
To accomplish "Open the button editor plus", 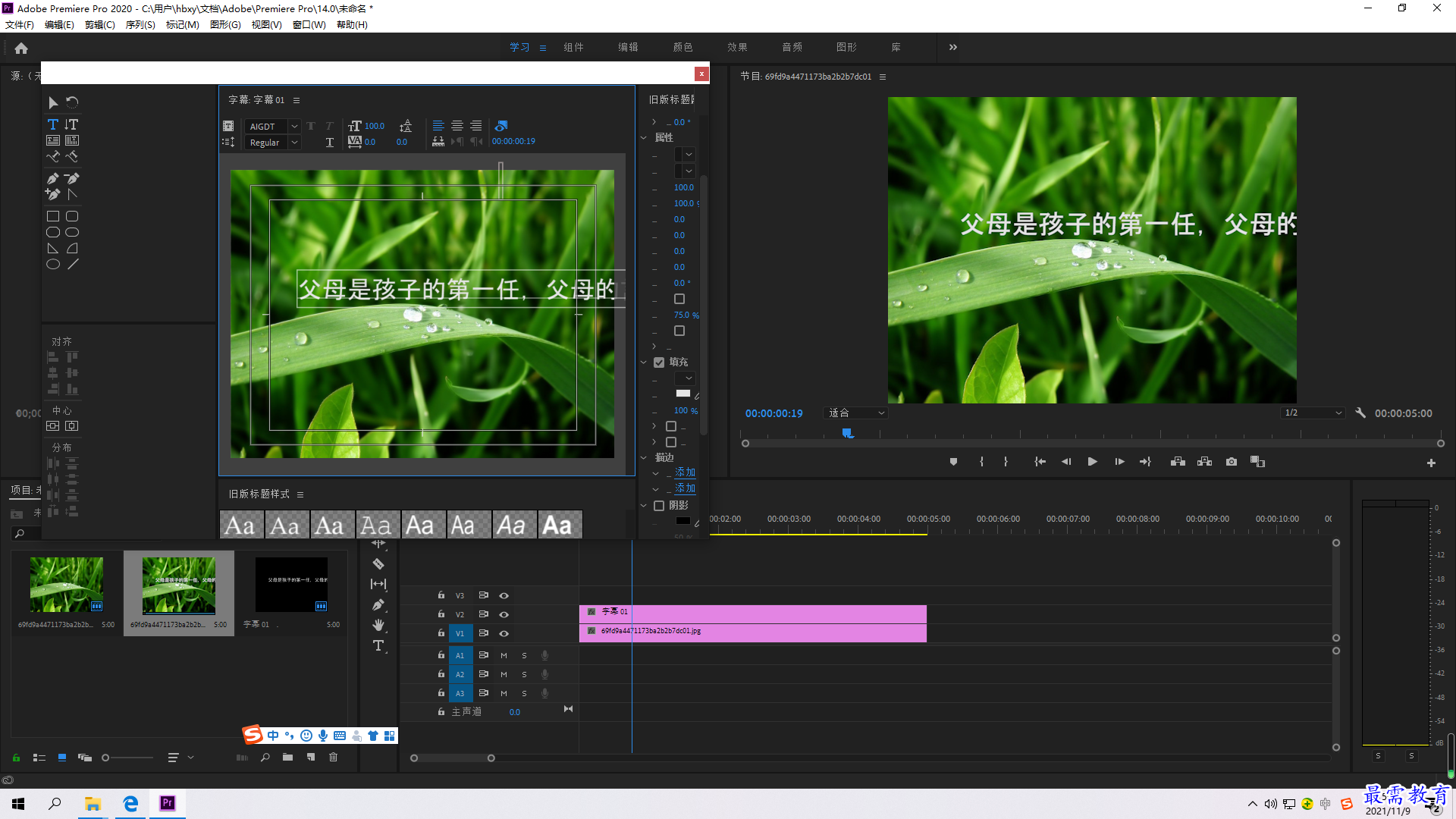I will coord(1431,463).
